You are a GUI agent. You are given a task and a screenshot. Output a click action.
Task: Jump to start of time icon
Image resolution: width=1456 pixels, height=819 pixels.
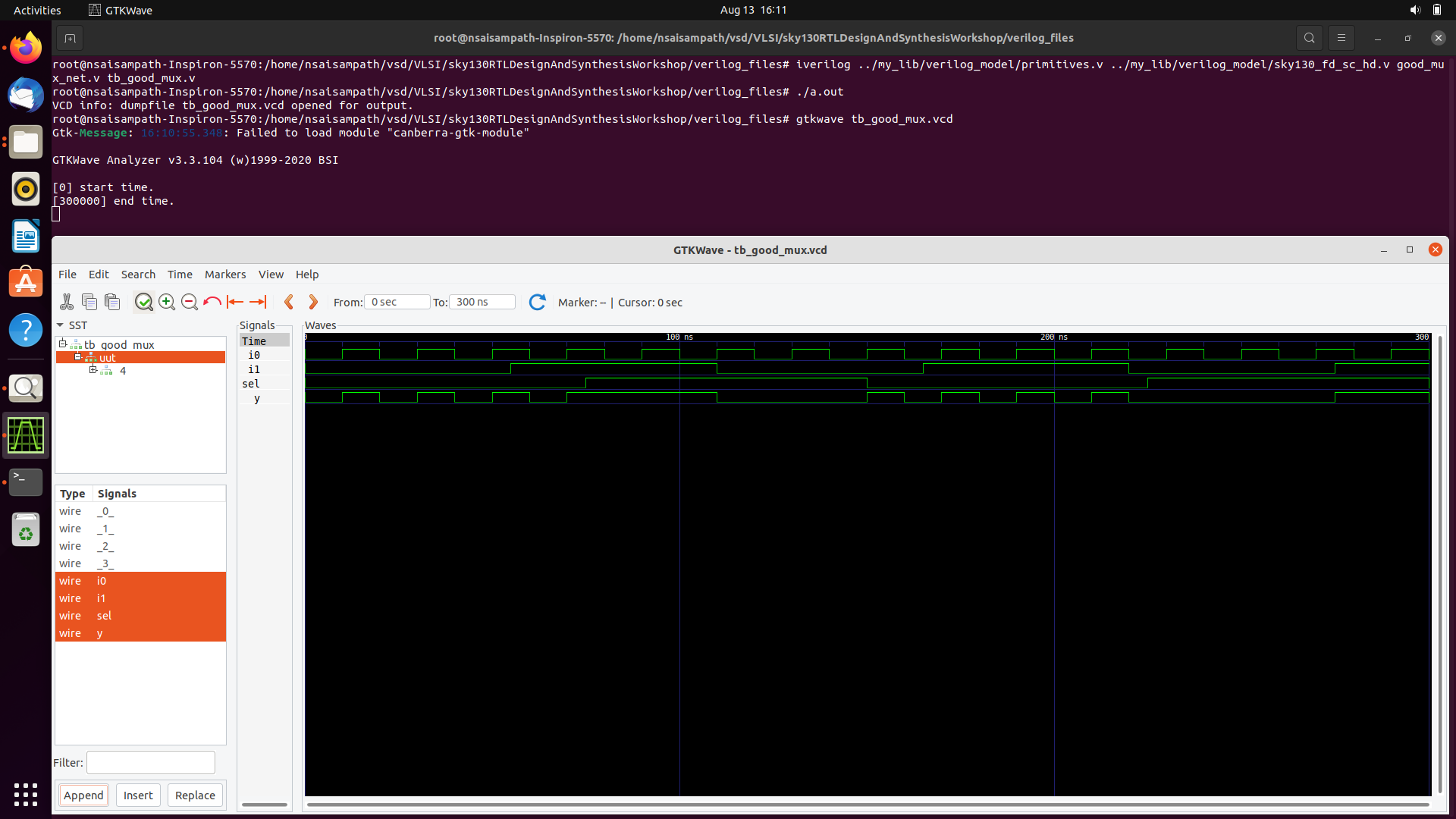pyautogui.click(x=235, y=302)
